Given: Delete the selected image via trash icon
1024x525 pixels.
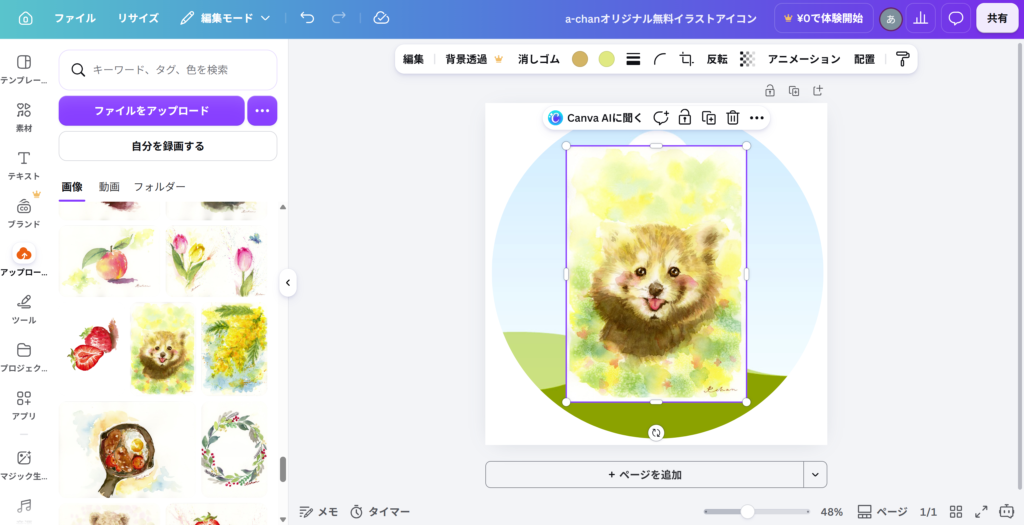Looking at the screenshot, I should tap(733, 118).
